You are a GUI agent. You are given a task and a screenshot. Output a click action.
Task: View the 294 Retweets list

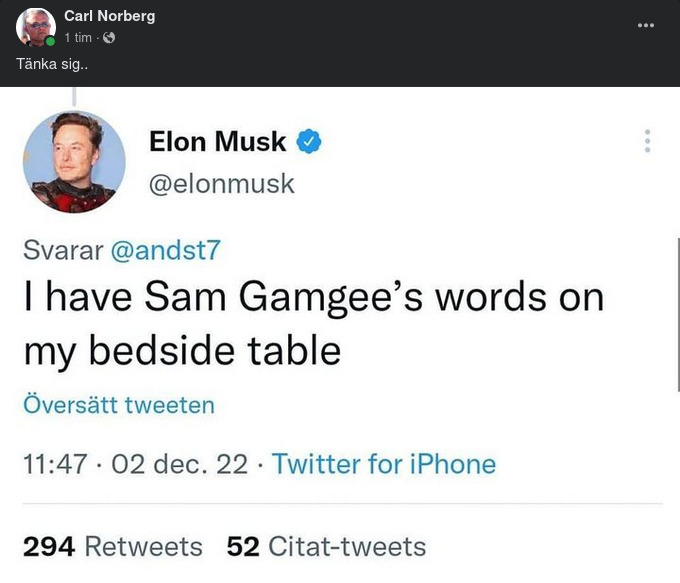tap(112, 546)
